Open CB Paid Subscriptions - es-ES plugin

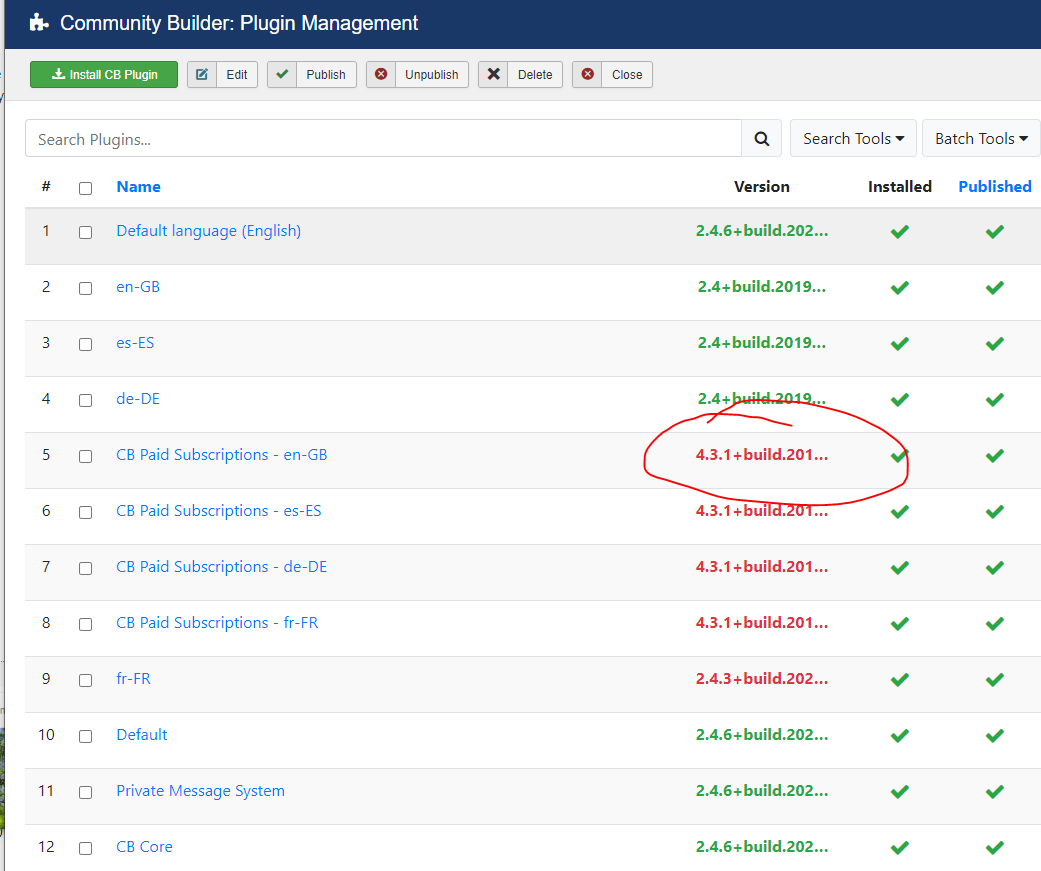(218, 511)
